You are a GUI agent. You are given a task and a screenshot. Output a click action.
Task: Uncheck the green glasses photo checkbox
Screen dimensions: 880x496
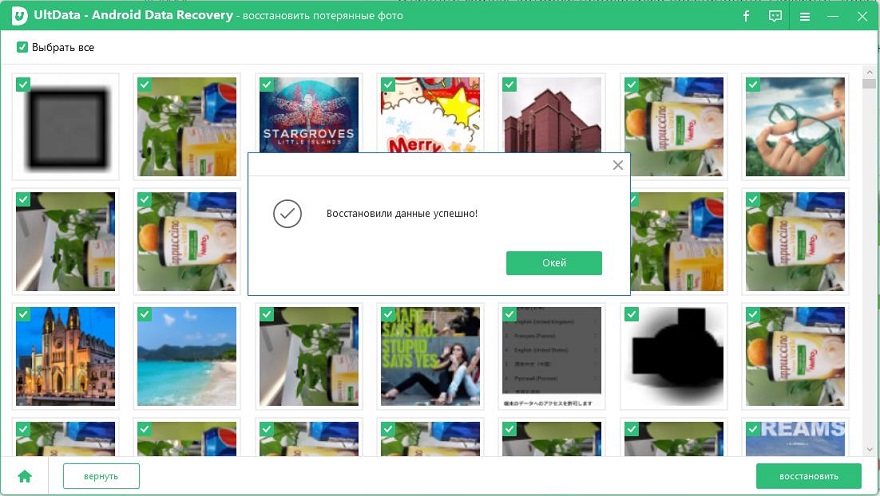tap(753, 85)
